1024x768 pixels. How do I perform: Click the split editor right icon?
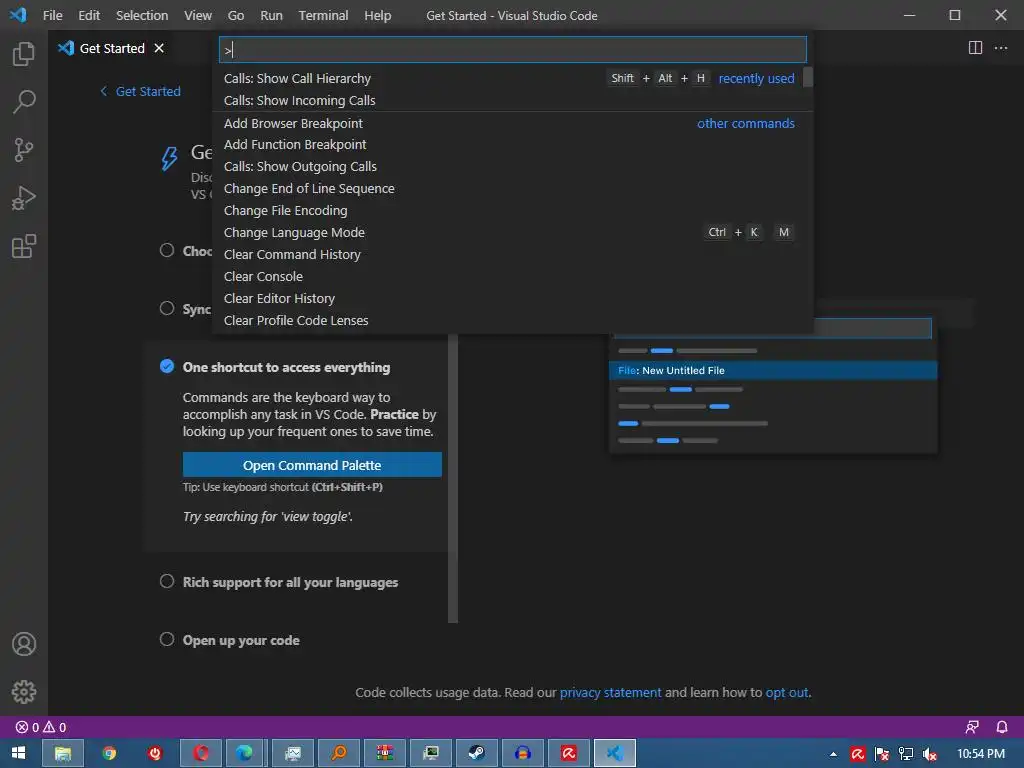pyautogui.click(x=975, y=48)
